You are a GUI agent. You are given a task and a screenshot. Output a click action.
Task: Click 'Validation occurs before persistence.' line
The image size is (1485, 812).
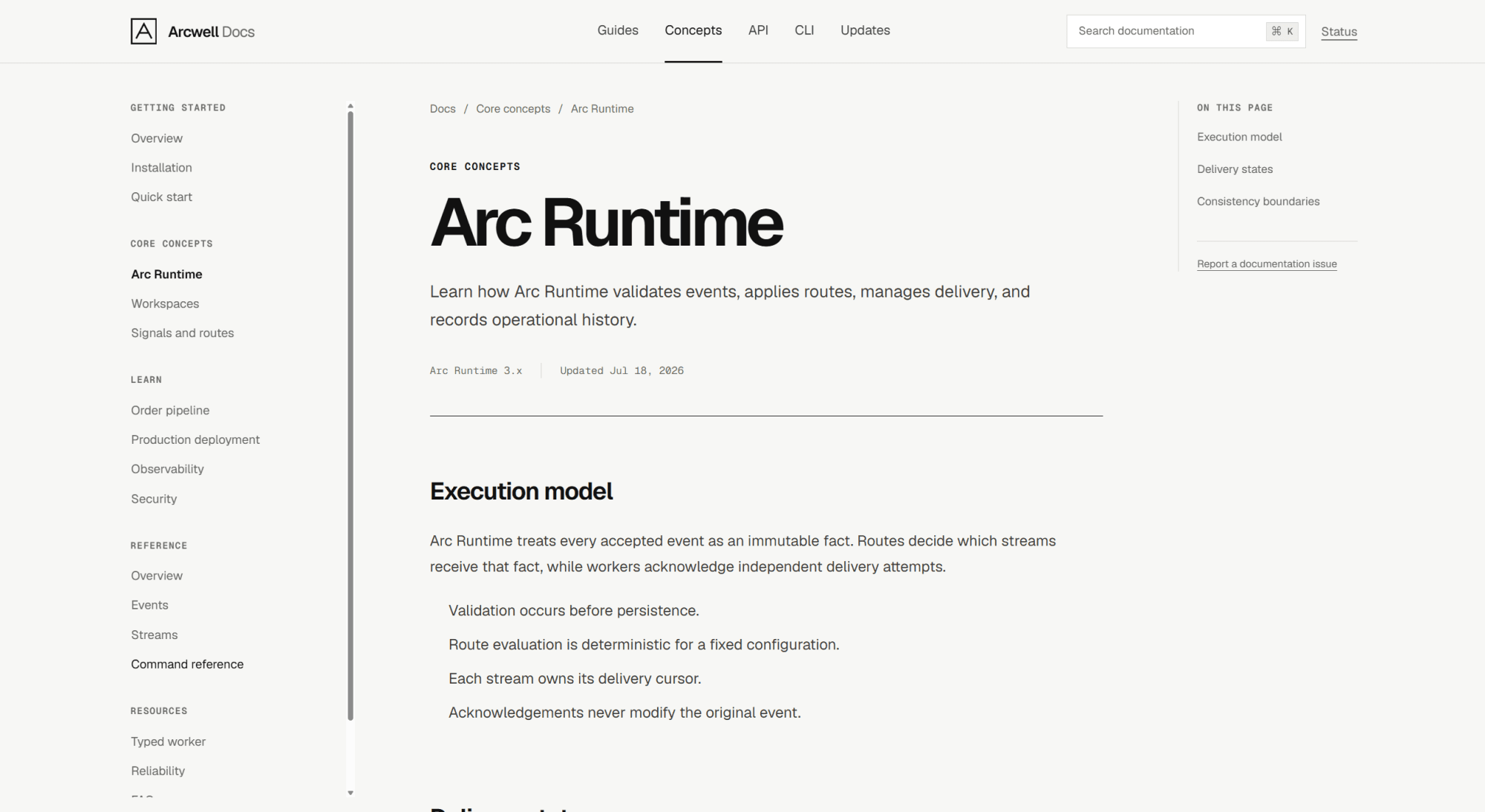click(x=574, y=611)
